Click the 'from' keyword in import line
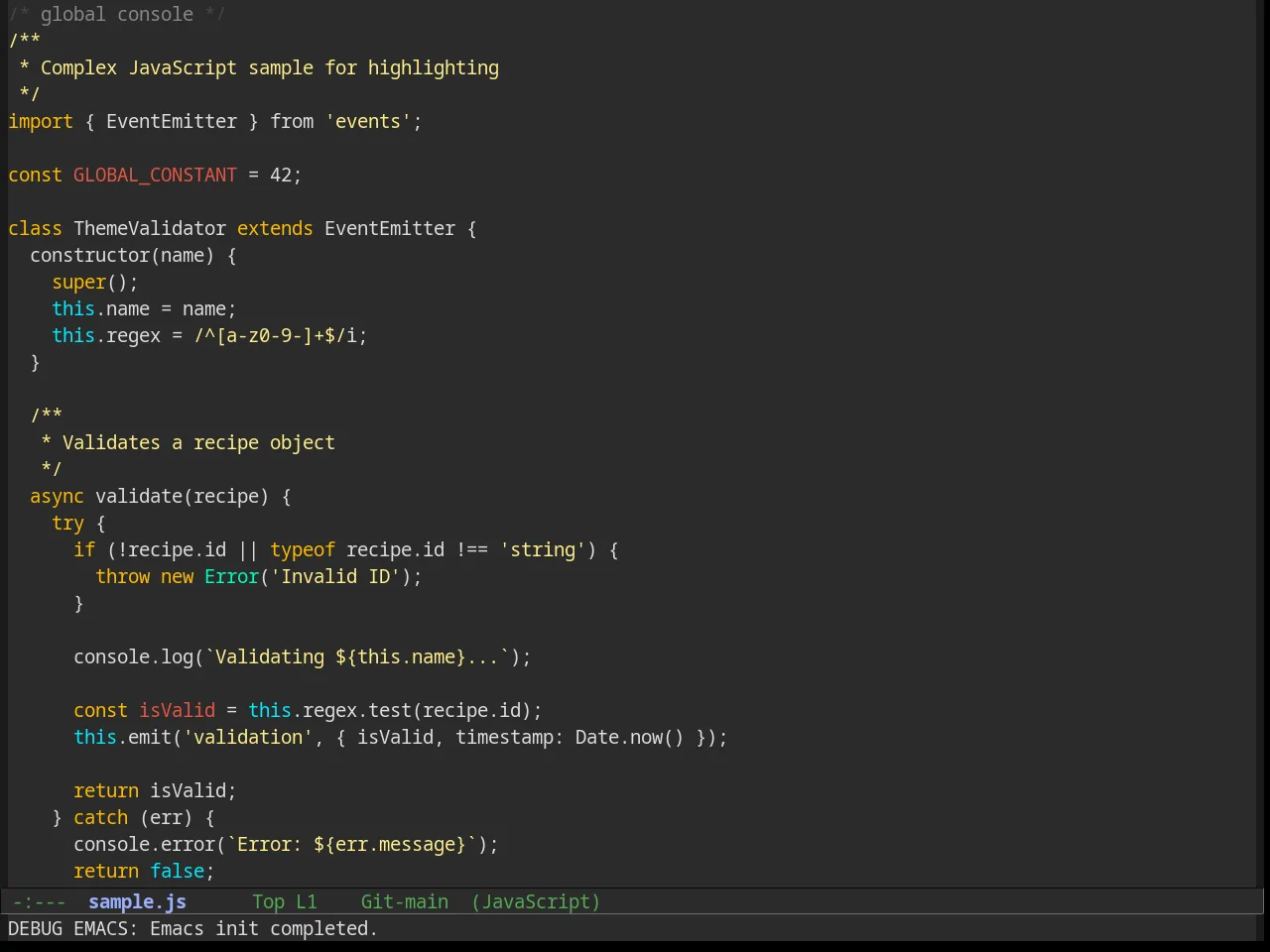Image resolution: width=1270 pixels, height=952 pixels. click(292, 121)
